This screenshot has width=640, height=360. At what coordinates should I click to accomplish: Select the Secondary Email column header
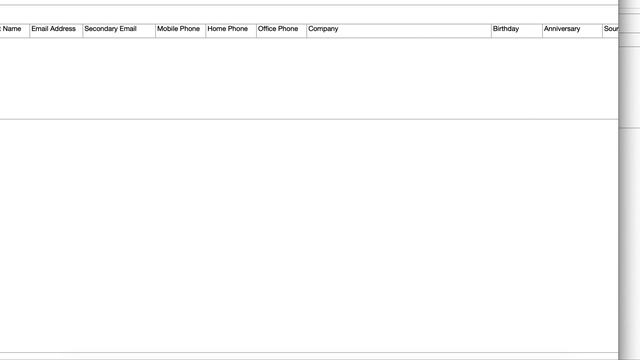[x=119, y=31]
